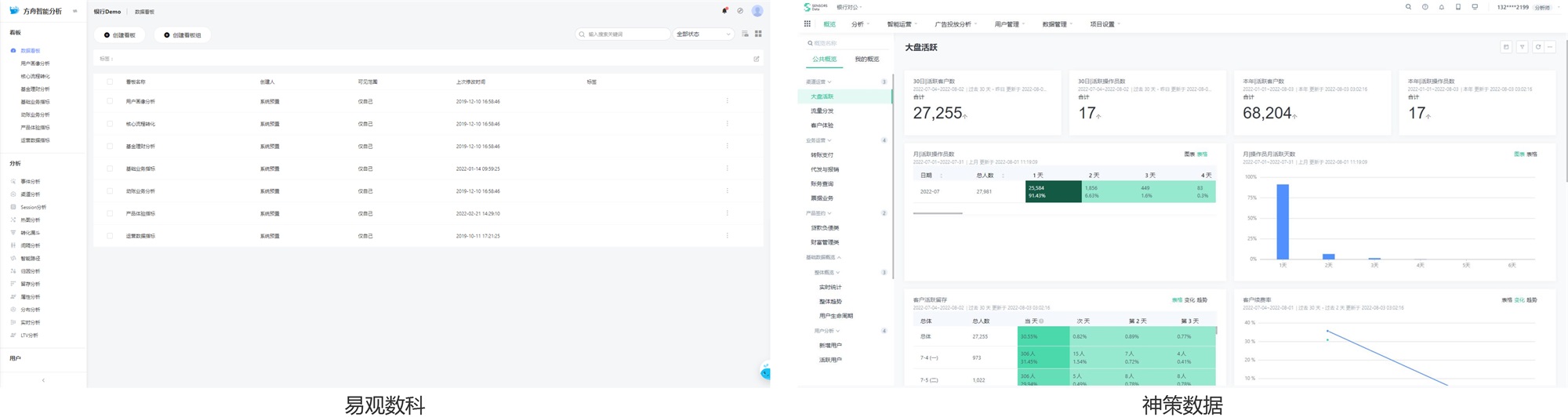Switch to the 公共概览 tab
Screen dimensions: 1568x417
(824, 59)
